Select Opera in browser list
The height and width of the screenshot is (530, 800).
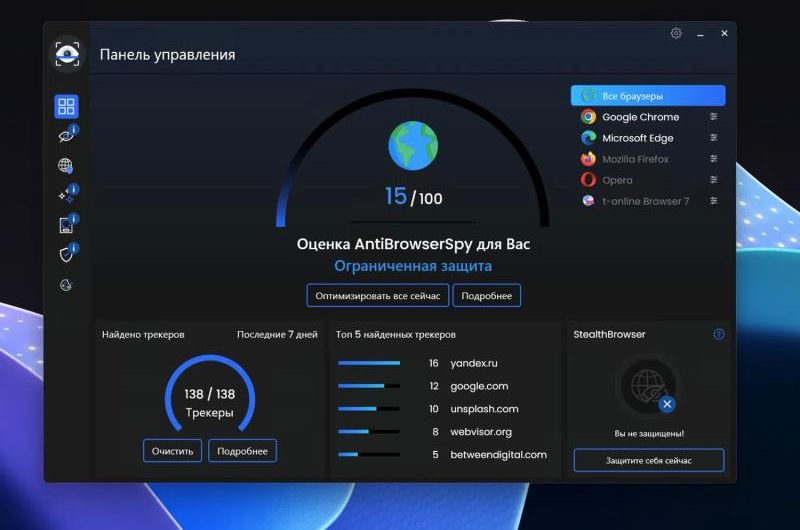(648, 180)
